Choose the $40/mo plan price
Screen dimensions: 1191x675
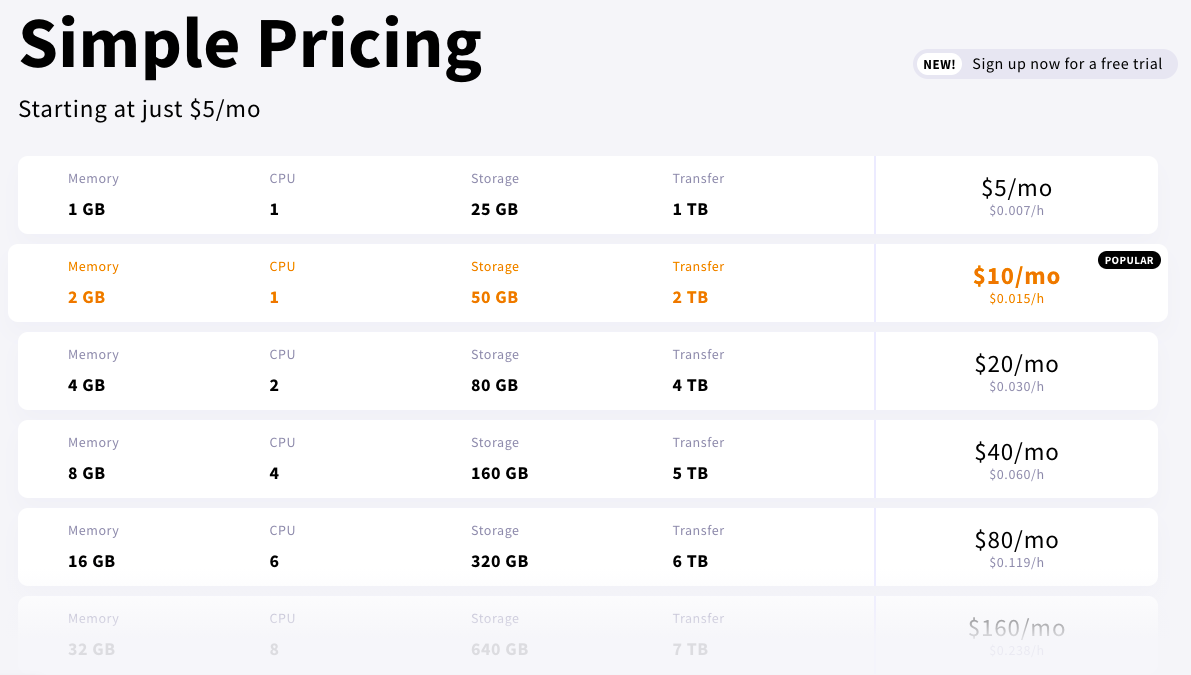pyautogui.click(x=1016, y=452)
